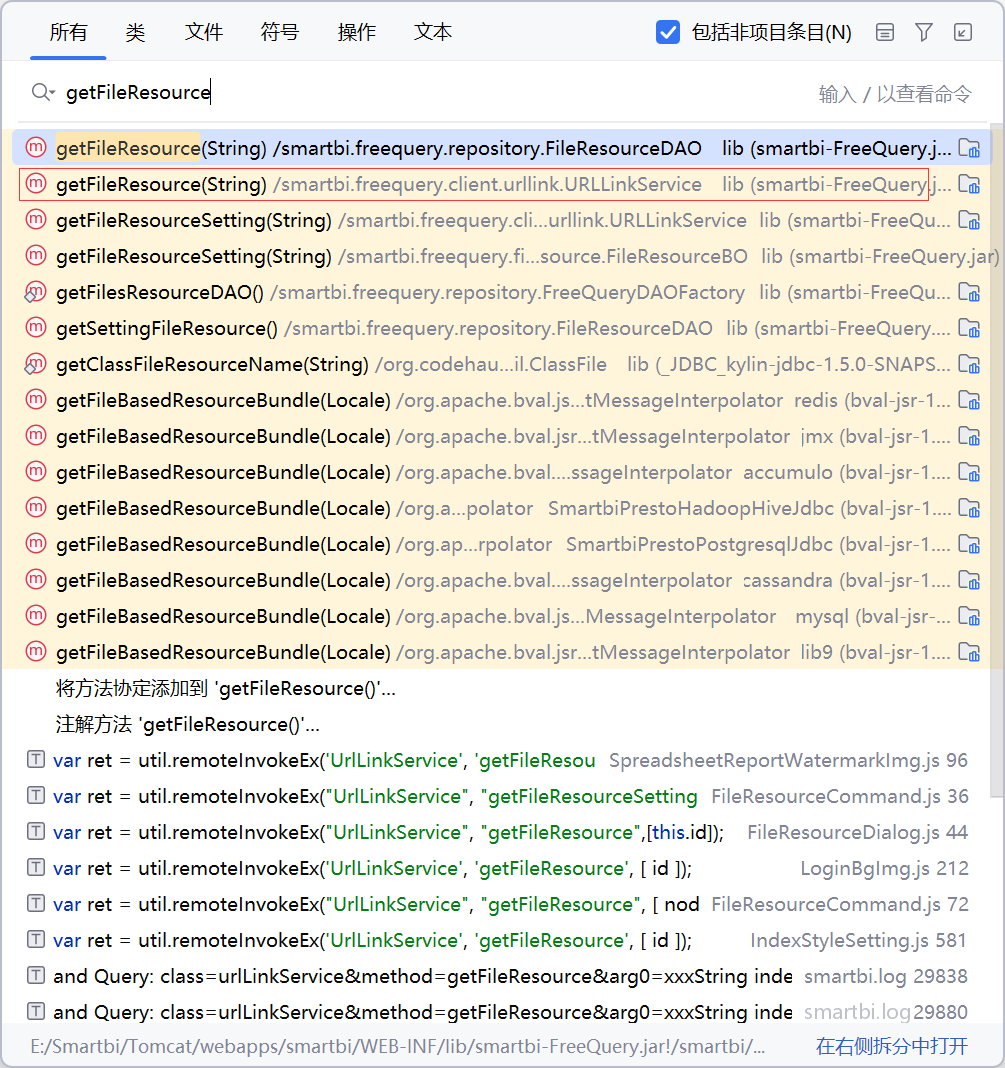Click the open in tool window icon
The width and height of the screenshot is (1005, 1068).
[963, 32]
